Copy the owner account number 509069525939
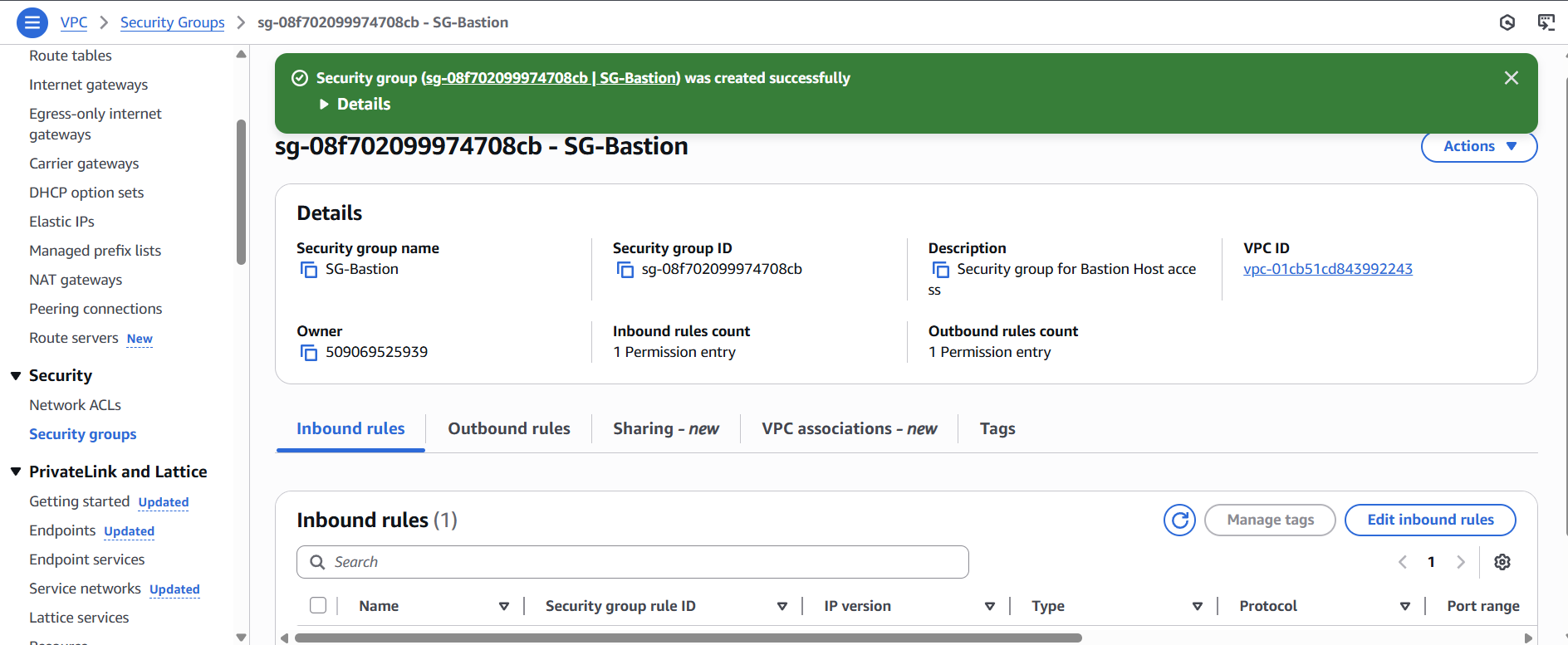The image size is (1568, 645). tap(309, 353)
